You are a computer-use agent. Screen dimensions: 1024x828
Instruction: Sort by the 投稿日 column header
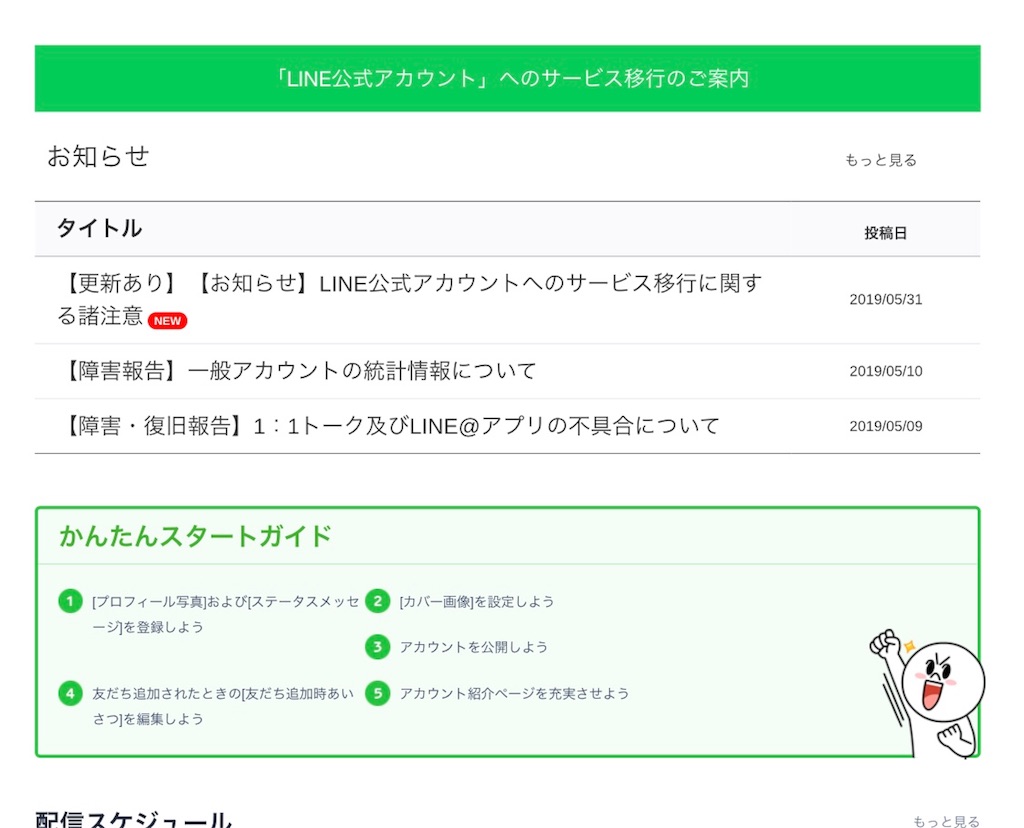click(885, 231)
